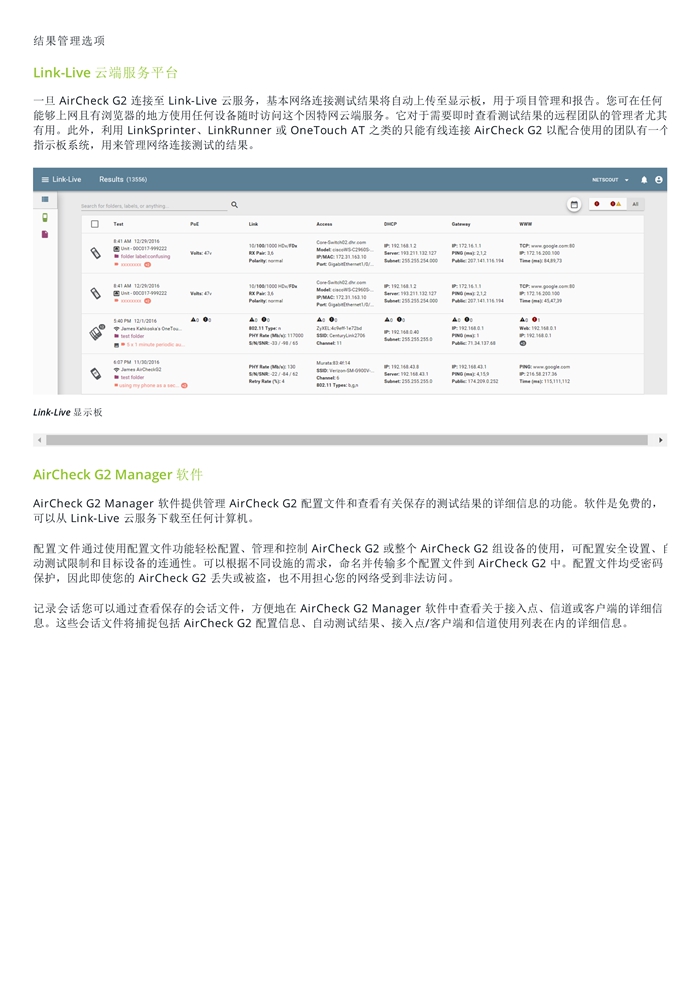Screen dimensions: 700x991
Task: Click tester icon in 'folder label:confusing' row
Action: point(95,253)
